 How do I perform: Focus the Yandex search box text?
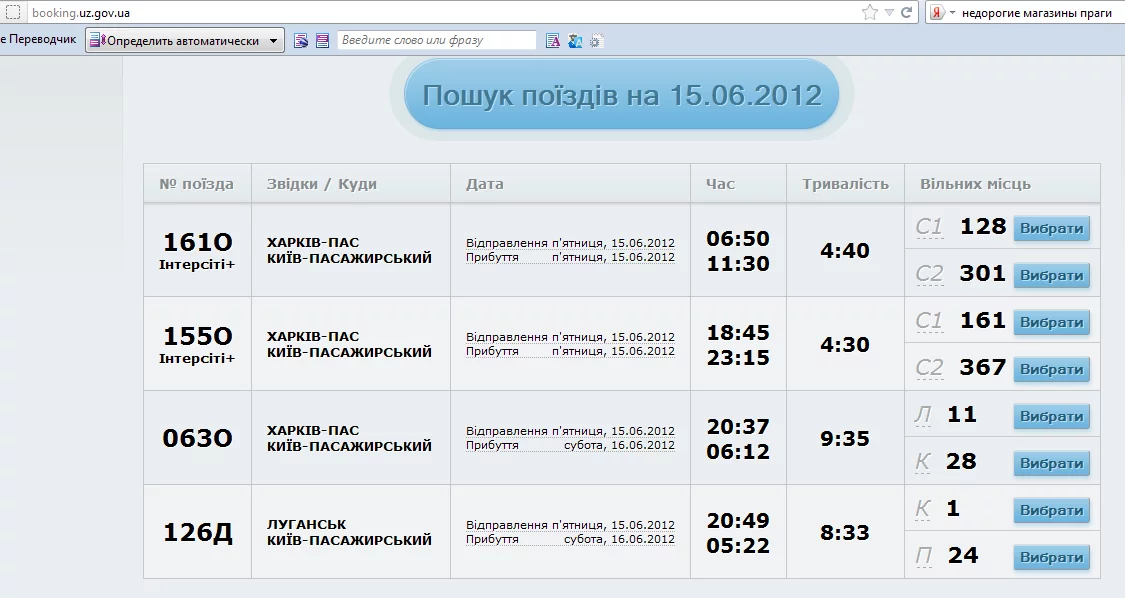coord(1037,13)
